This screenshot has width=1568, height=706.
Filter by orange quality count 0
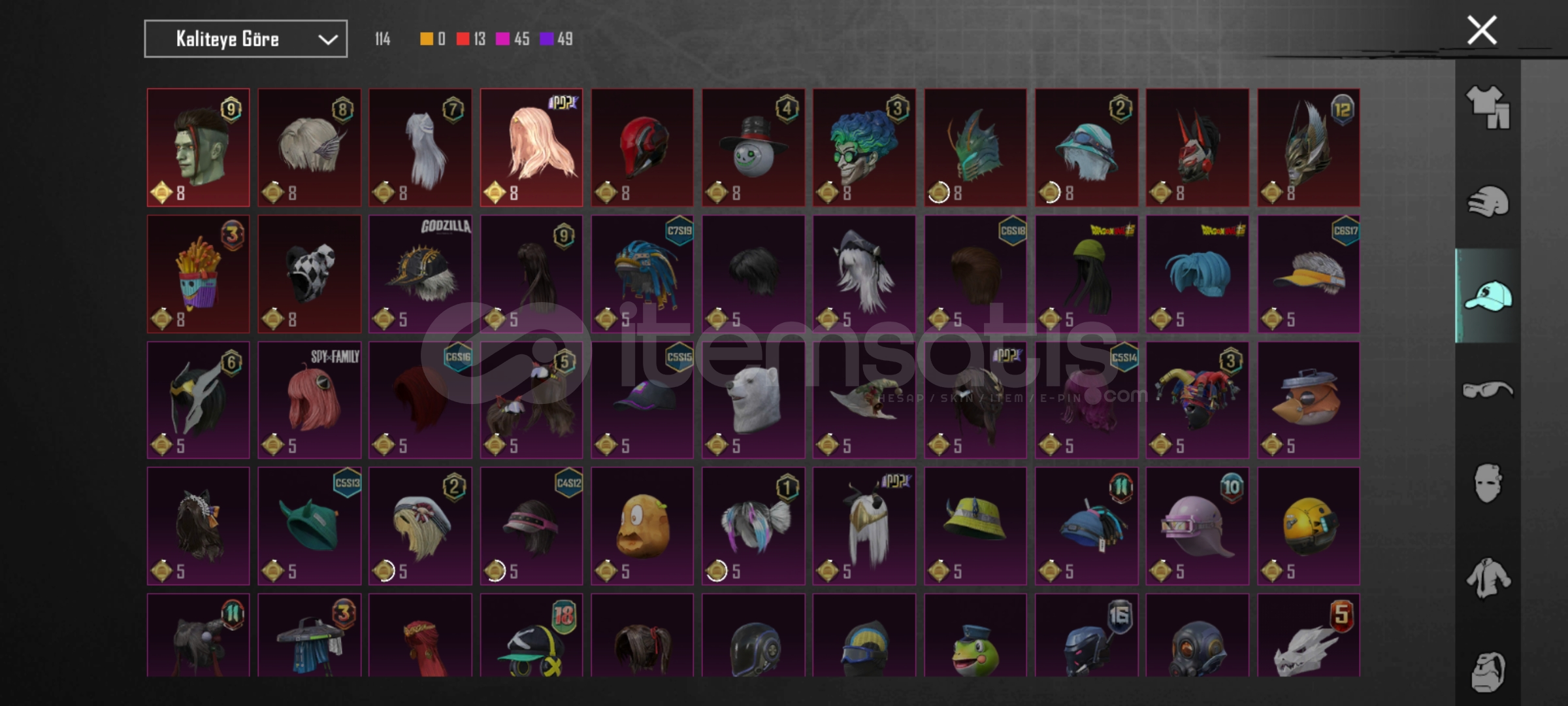tap(433, 39)
